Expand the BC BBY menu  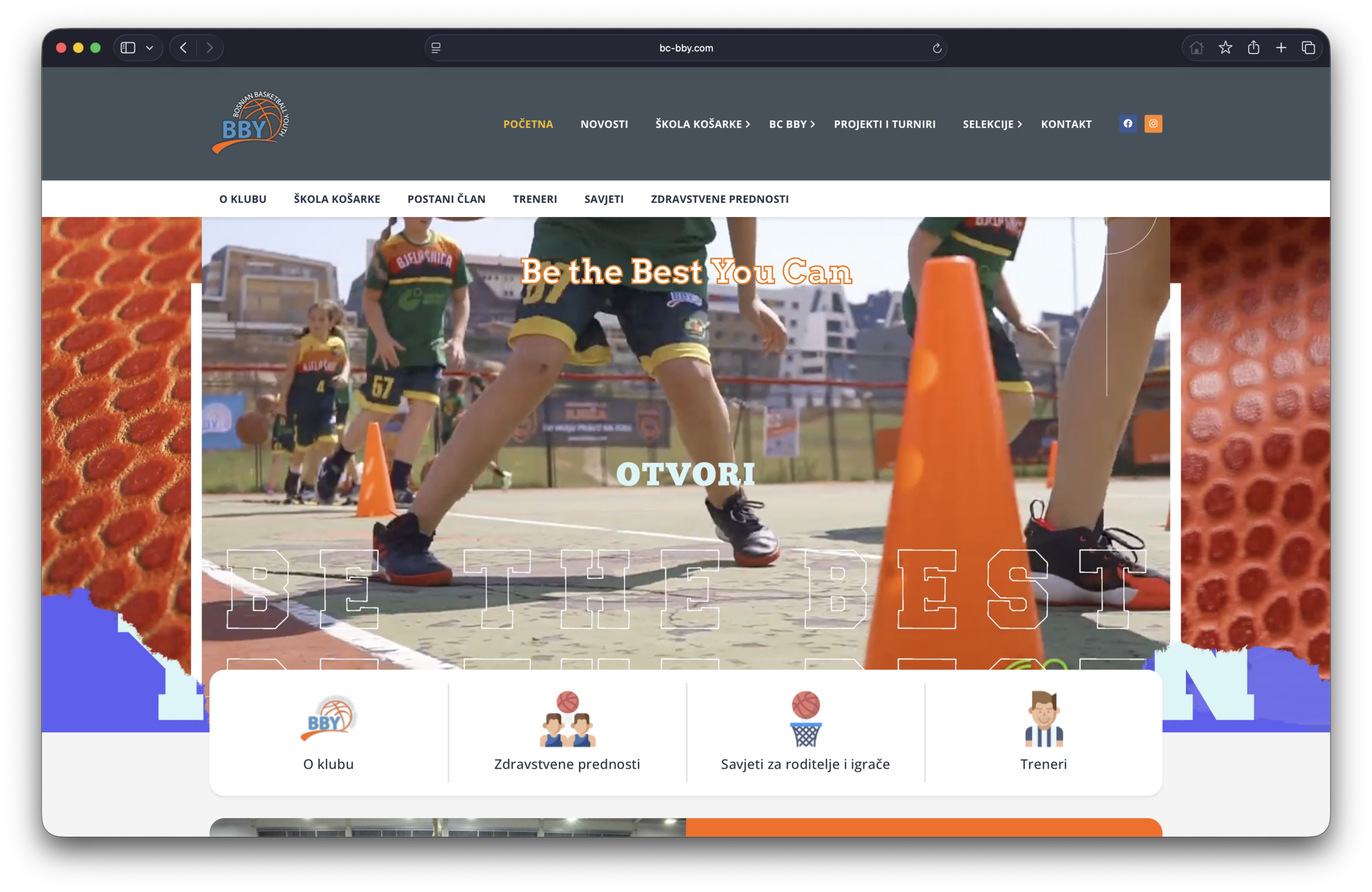tap(792, 124)
